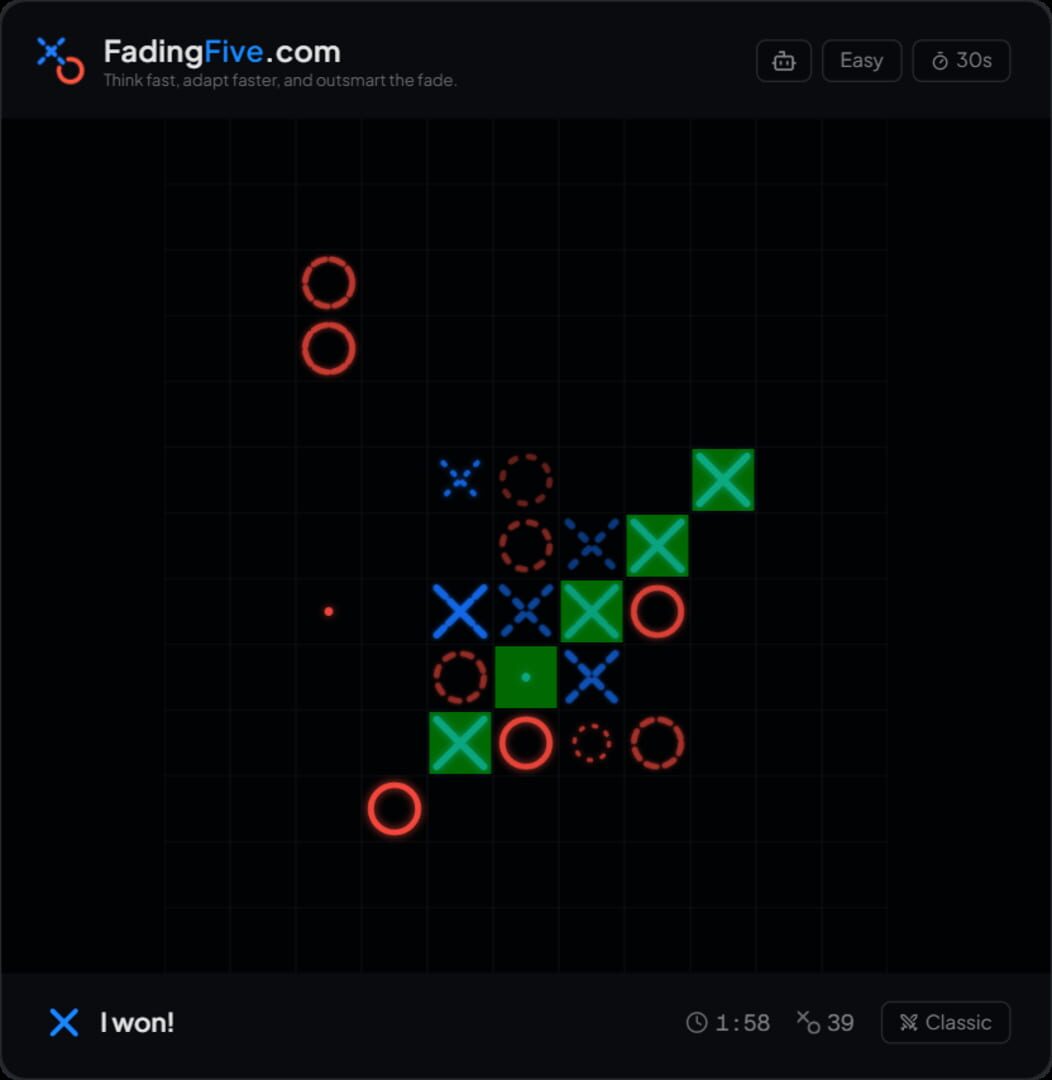Click the stopwatch icon in the 30s button
The height and width of the screenshot is (1080, 1052).
point(938,60)
